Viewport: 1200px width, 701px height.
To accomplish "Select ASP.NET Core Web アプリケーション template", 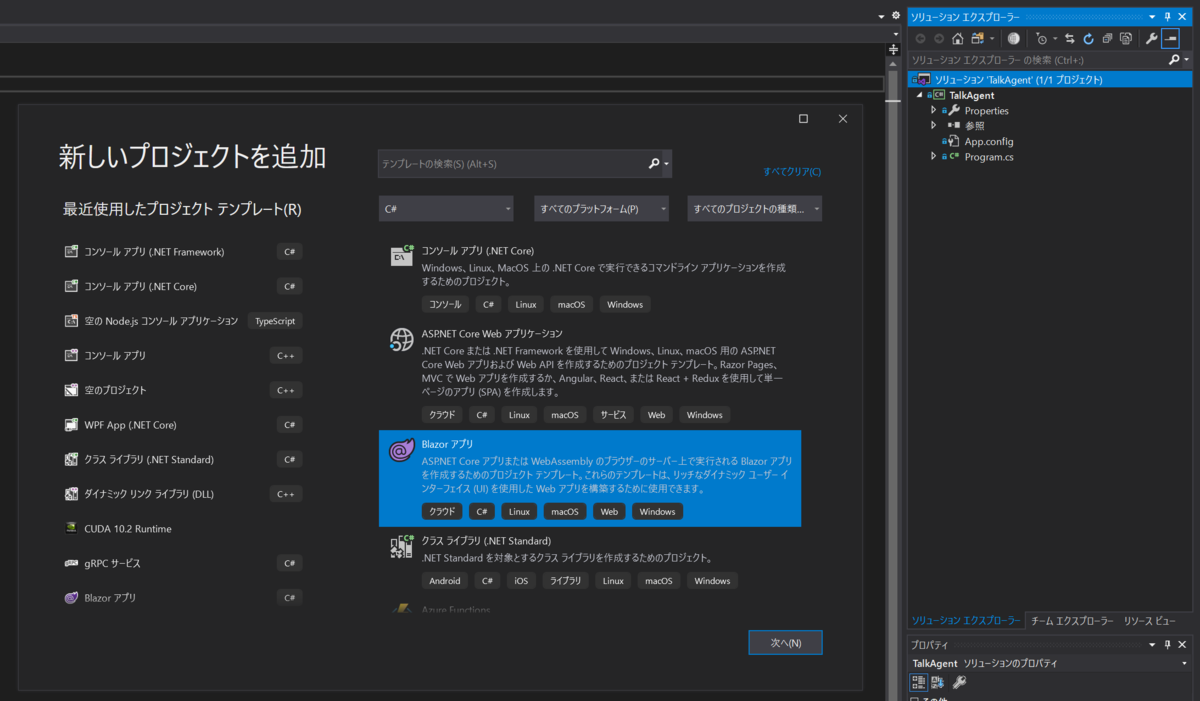I will pos(590,375).
